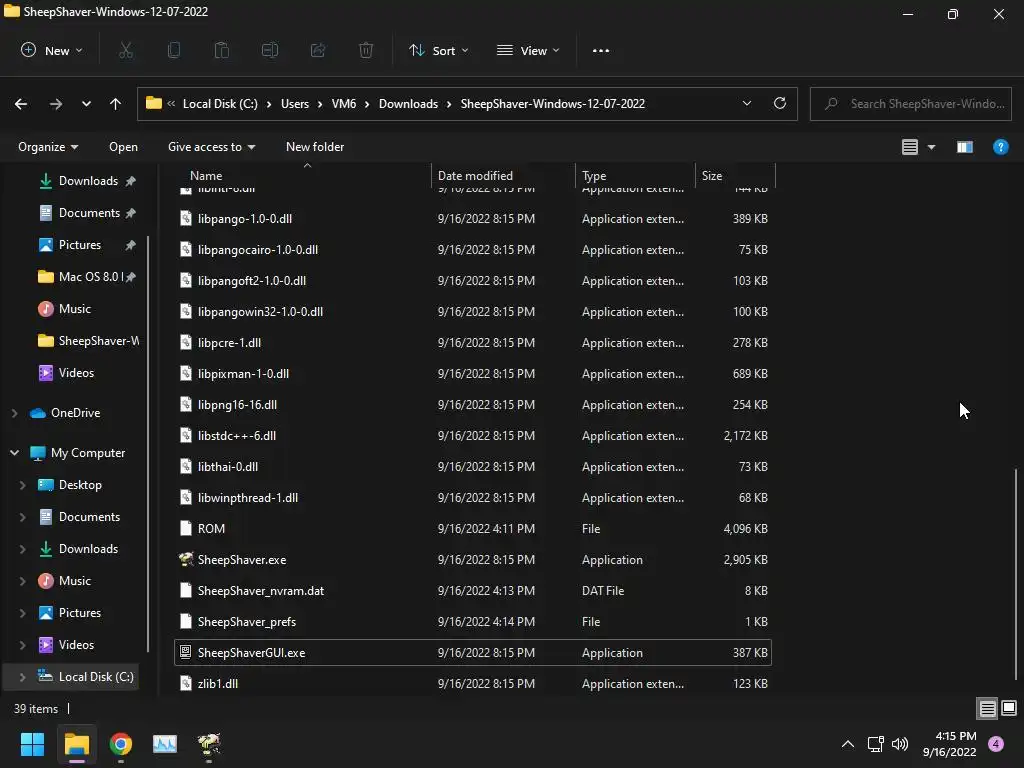Go forward with the right arrow
Viewport: 1024px width, 768px height.
pos(56,104)
